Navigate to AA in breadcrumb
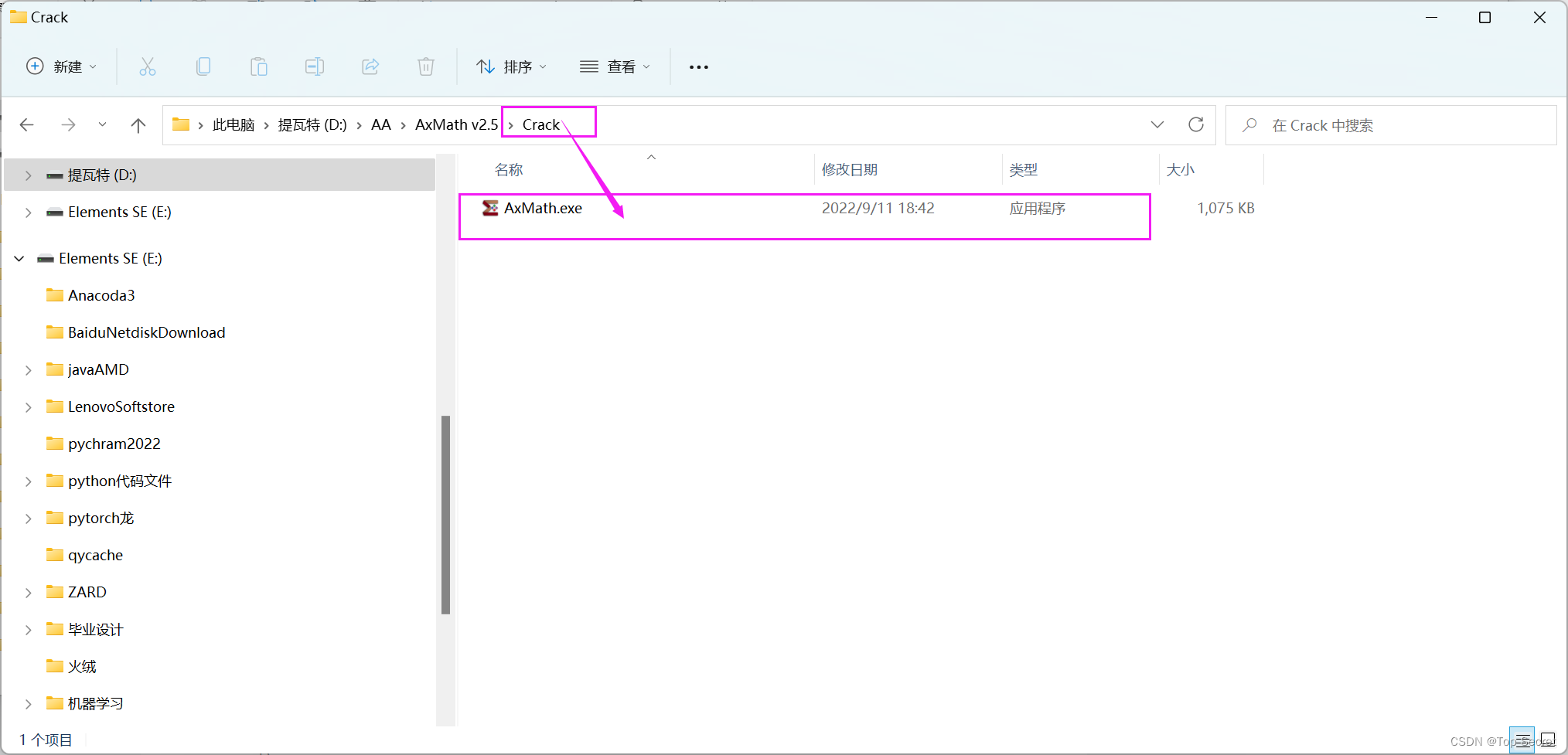This screenshot has width=1568, height=755. coord(381,125)
